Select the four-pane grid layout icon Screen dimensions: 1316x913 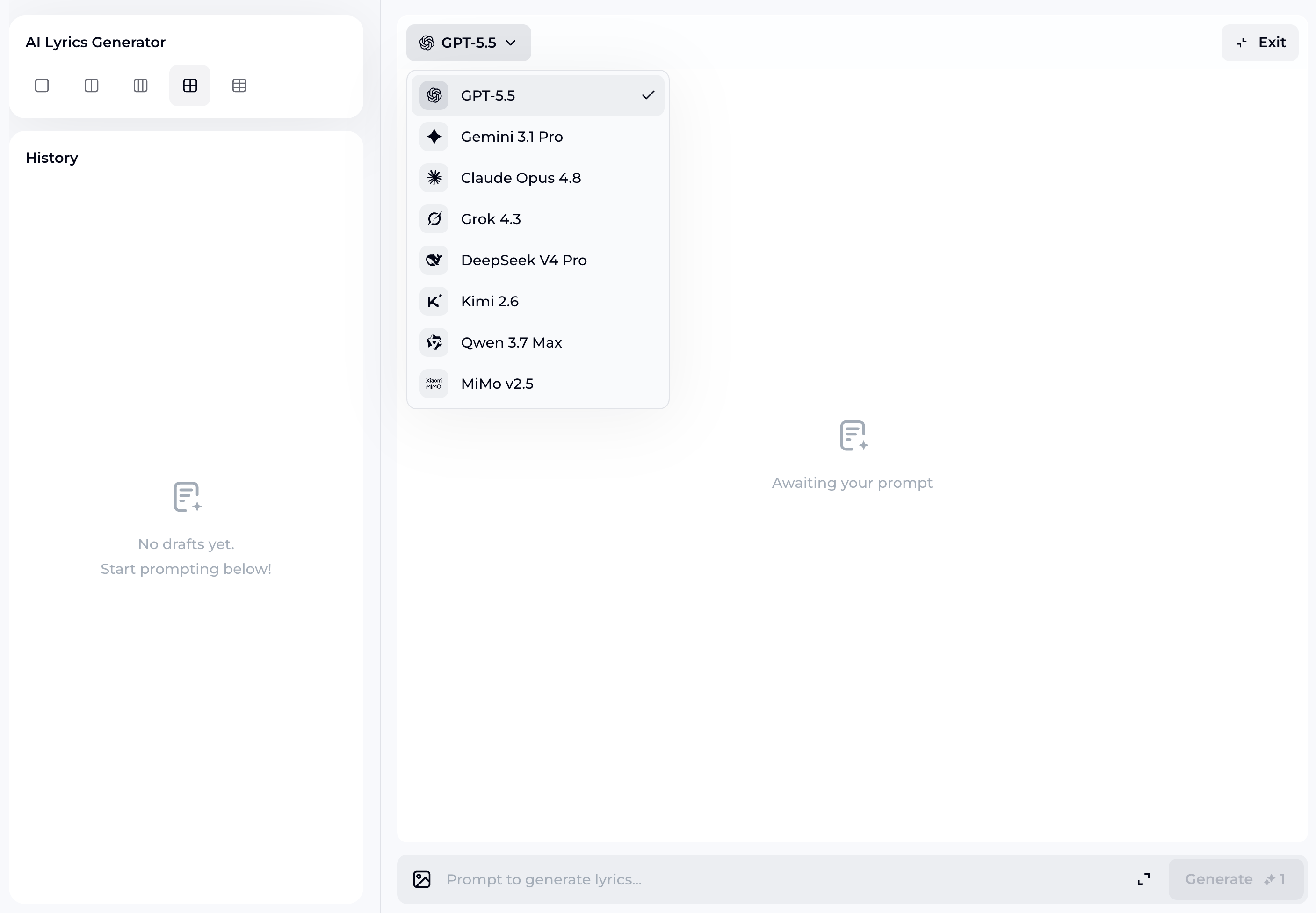[190, 86]
